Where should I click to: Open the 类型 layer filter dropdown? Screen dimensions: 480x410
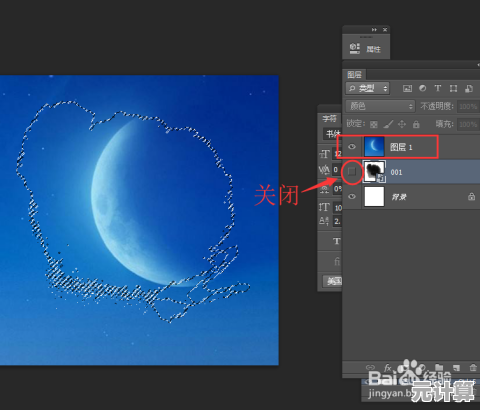(x=368, y=88)
